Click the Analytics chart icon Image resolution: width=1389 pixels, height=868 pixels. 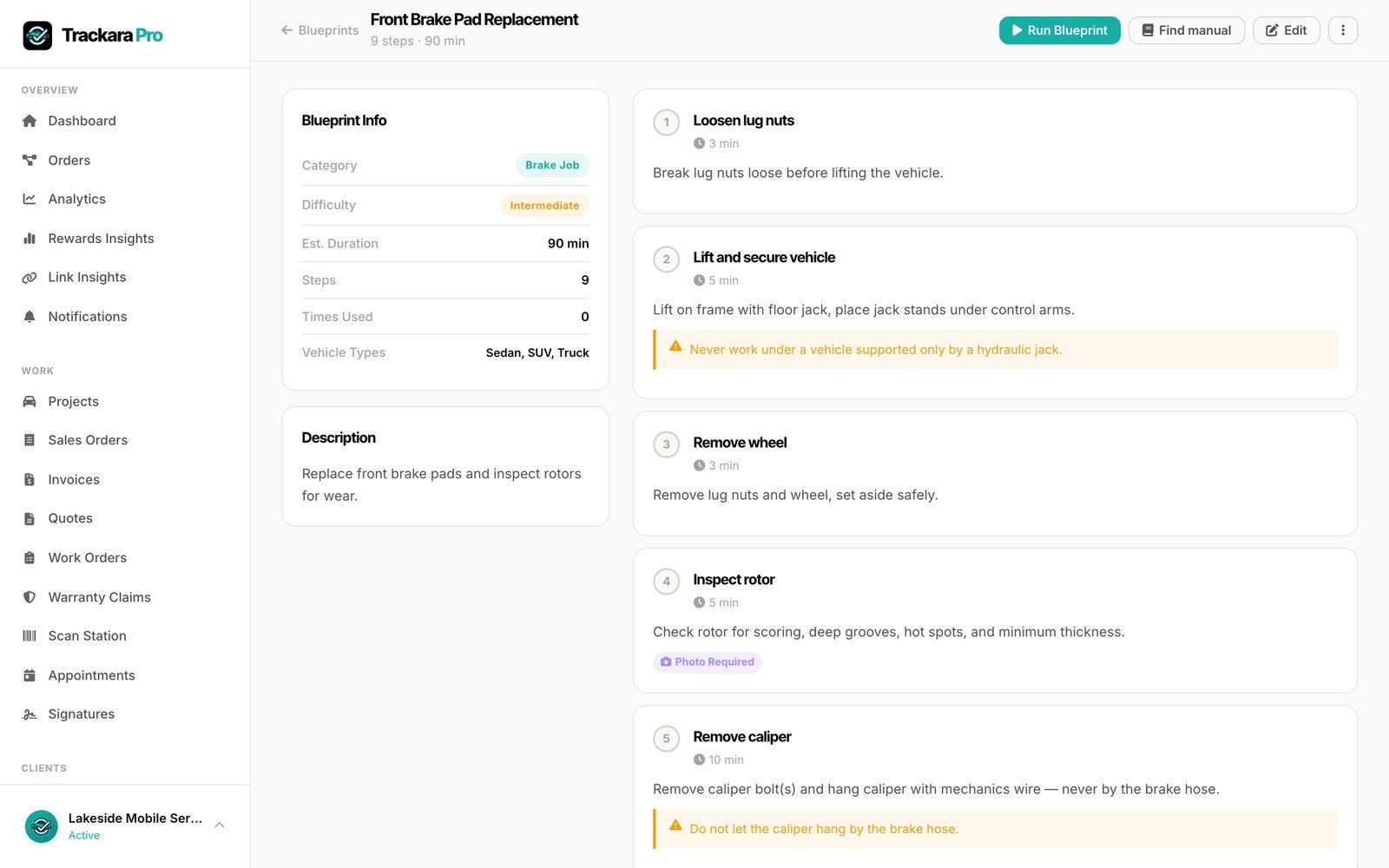pyautogui.click(x=30, y=199)
